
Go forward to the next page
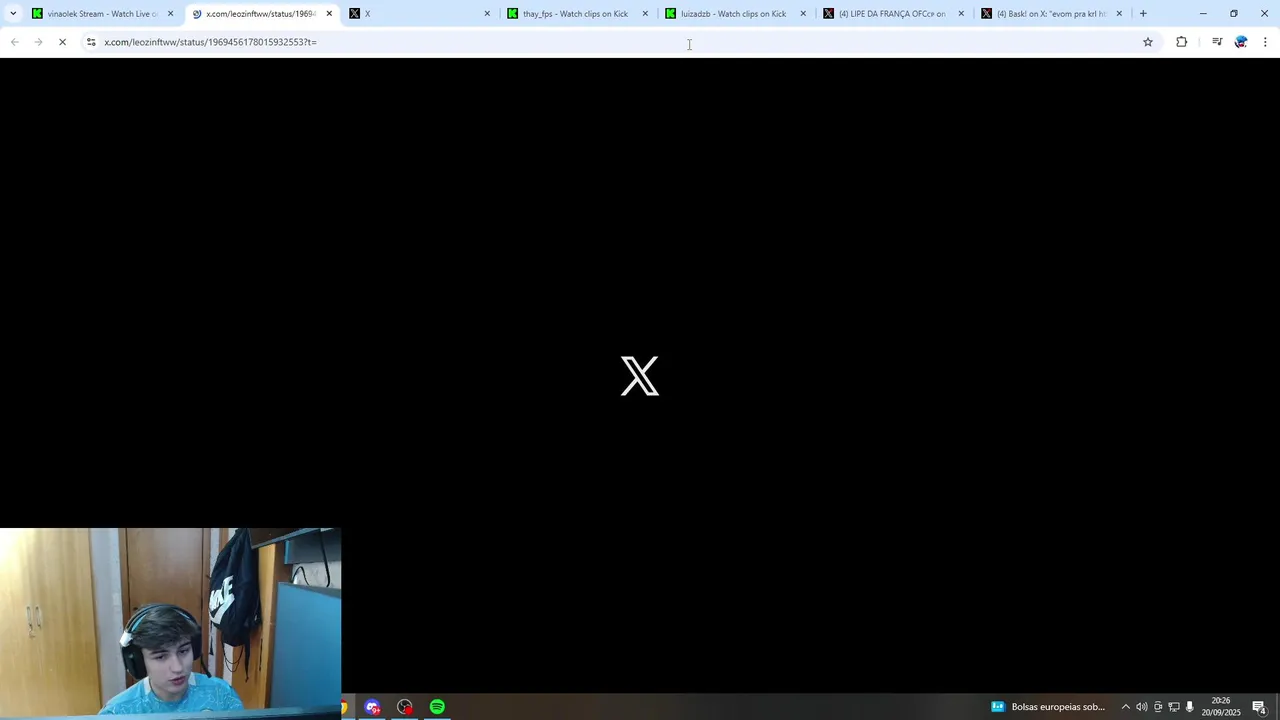[x=38, y=42]
